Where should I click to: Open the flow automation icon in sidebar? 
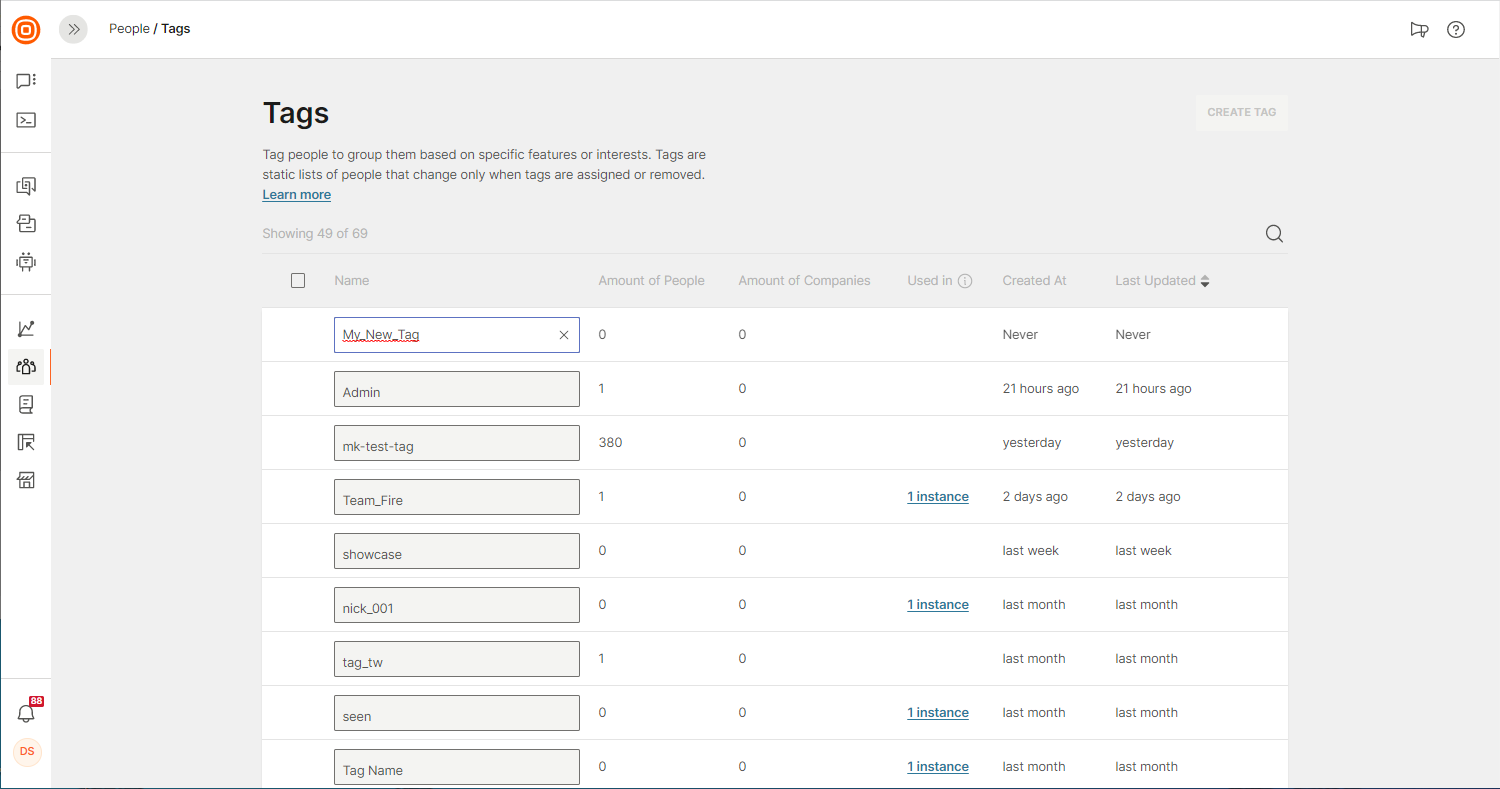[26, 224]
